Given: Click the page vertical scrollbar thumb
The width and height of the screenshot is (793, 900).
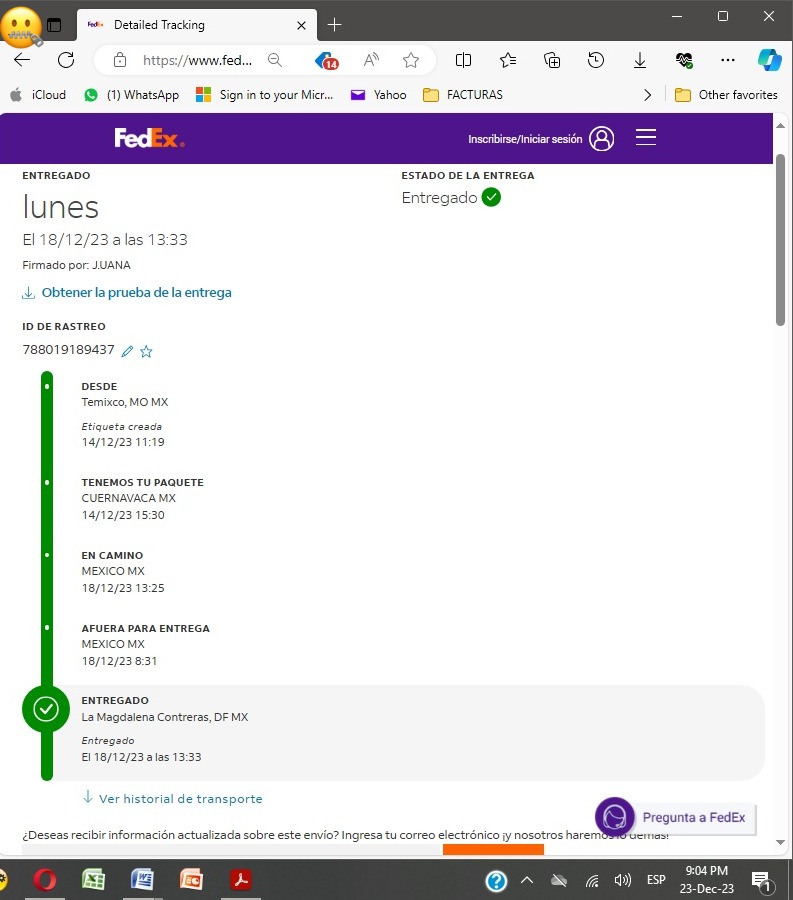Looking at the screenshot, I should pyautogui.click(x=780, y=239).
